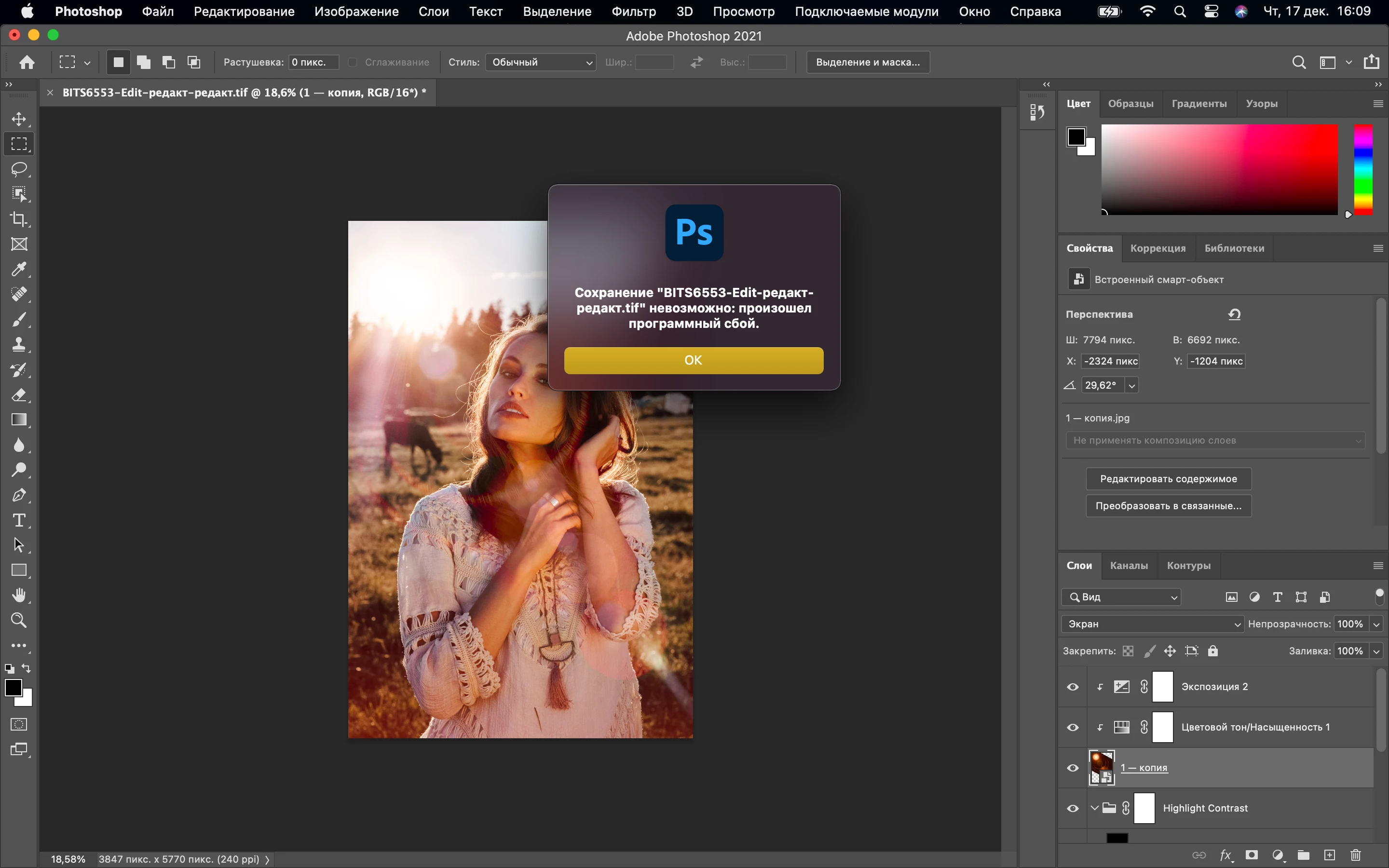1389x868 pixels.
Task: Switch to the Каналы tab
Action: 1129,566
